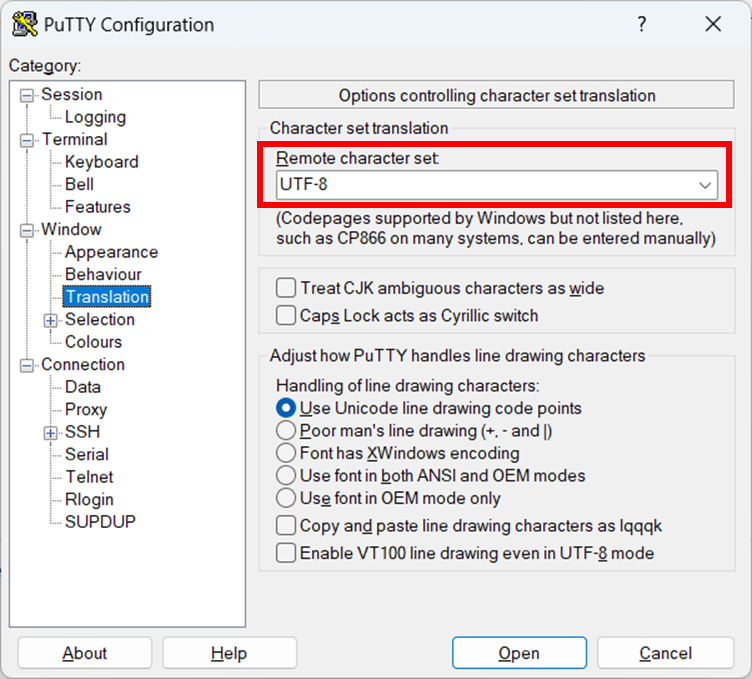Enable Treat CJK ambiguous characters as wide
This screenshot has width=752, height=679.
286,289
